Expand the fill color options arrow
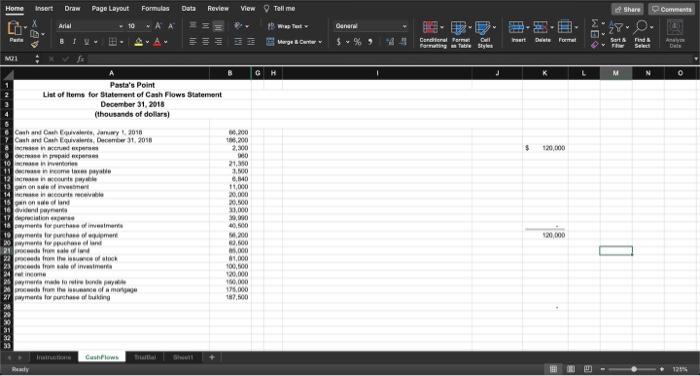Image resolution: width=700 pixels, height=376 pixels. click(147, 42)
